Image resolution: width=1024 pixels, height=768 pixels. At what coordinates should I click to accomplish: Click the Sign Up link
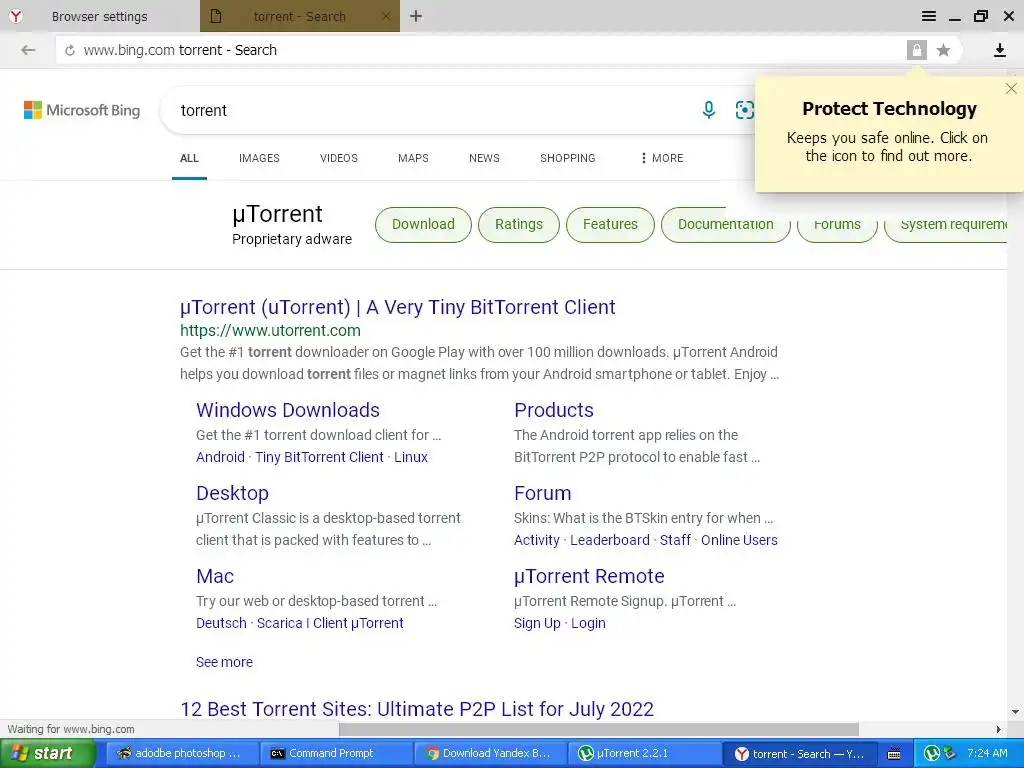pos(537,623)
